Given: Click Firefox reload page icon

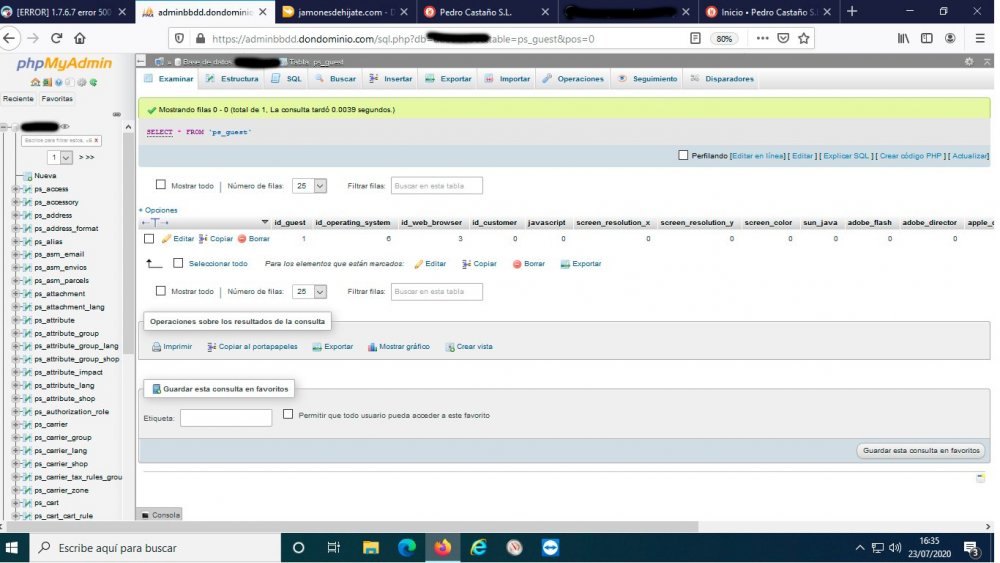Looking at the screenshot, I should [x=56, y=38].
